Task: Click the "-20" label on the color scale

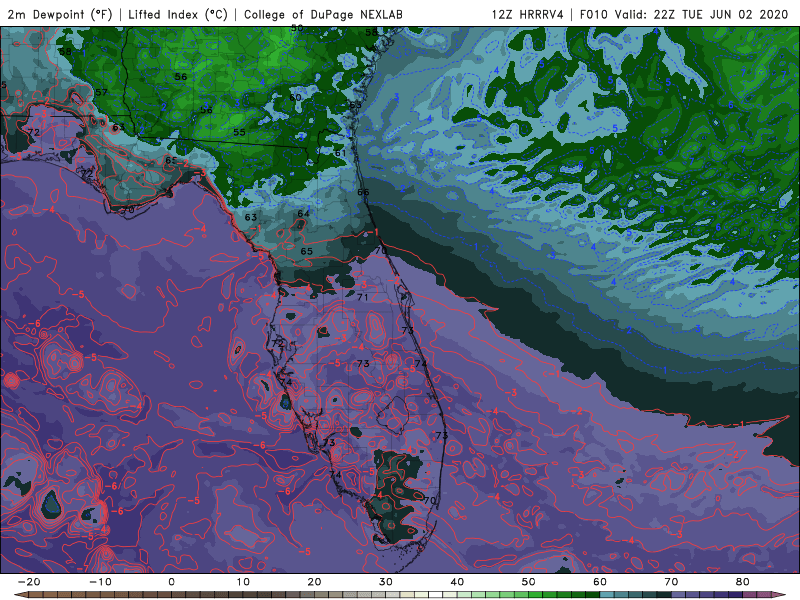Action: (x=29, y=582)
